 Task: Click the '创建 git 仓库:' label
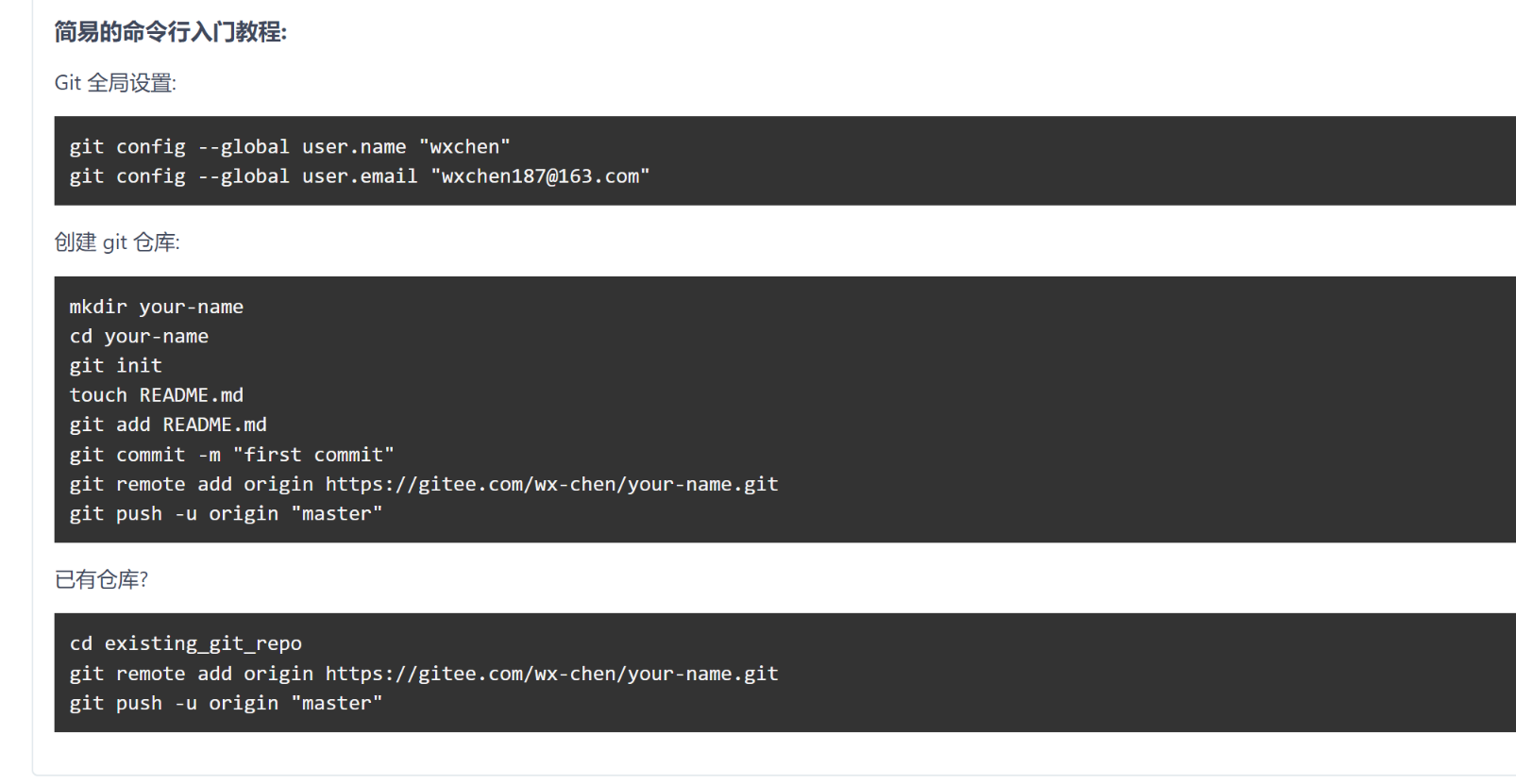pyautogui.click(x=117, y=242)
